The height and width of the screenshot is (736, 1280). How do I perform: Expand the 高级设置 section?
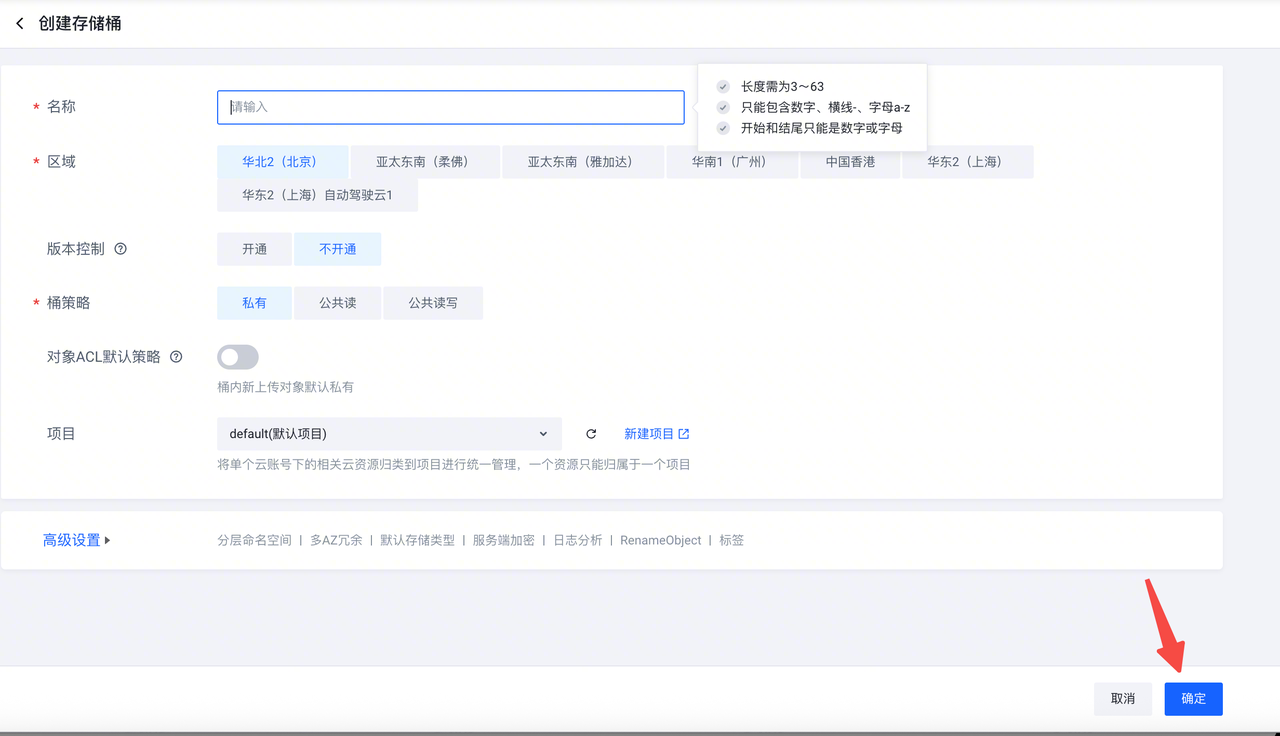76,540
